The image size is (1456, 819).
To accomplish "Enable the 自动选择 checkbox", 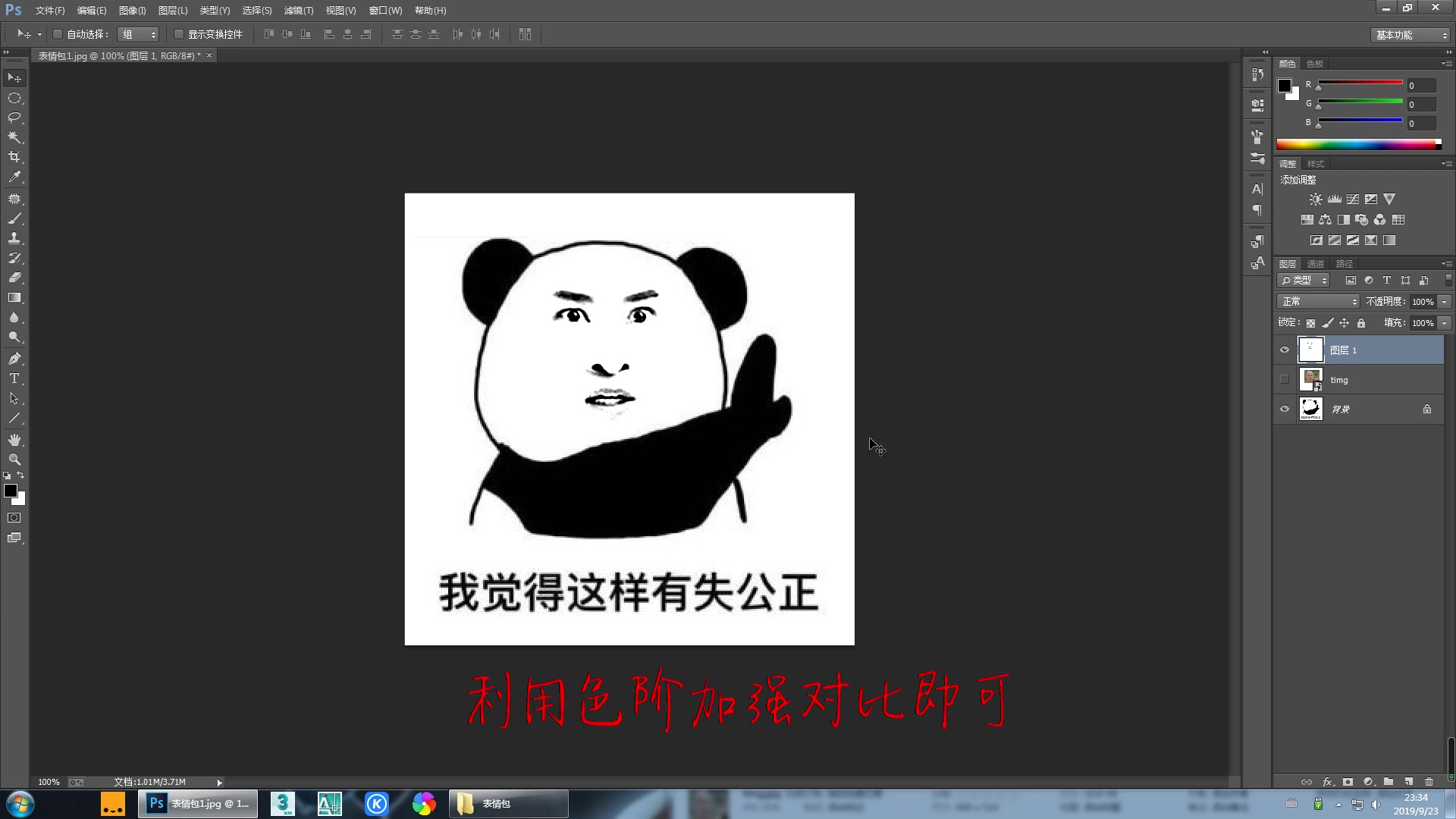I will (x=57, y=34).
